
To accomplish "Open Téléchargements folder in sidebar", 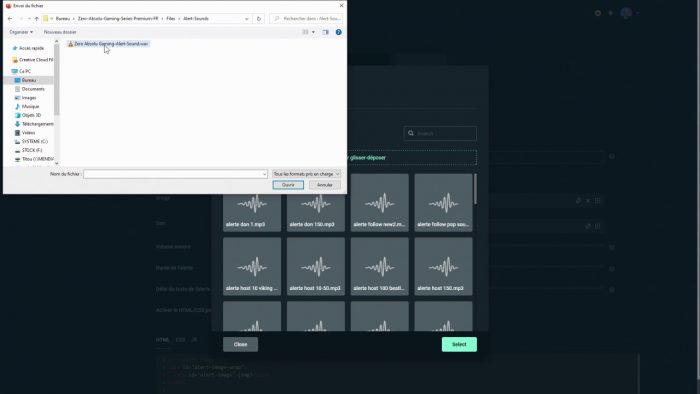I will click(33, 124).
